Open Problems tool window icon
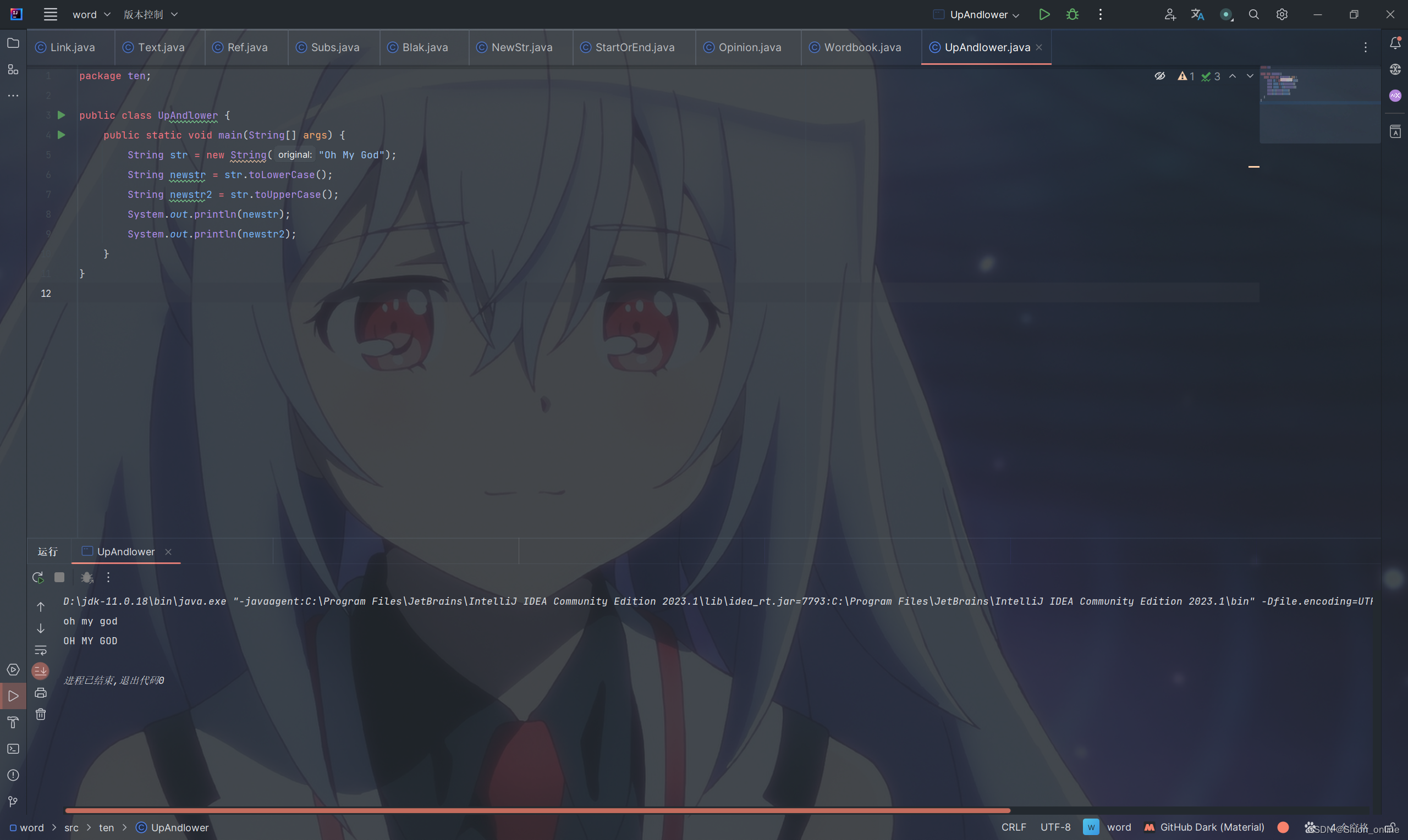This screenshot has width=1408, height=840. [x=13, y=776]
